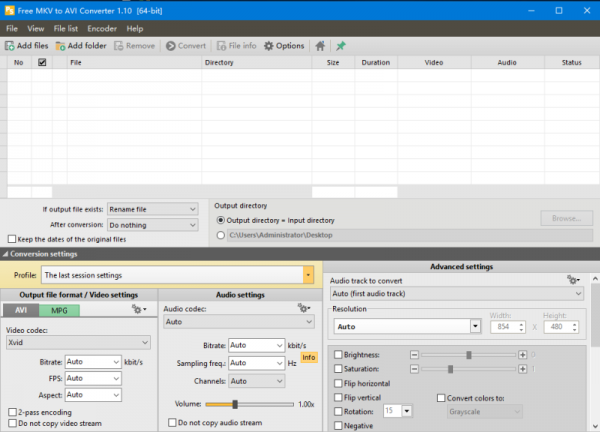The height and width of the screenshot is (432, 600).
Task: Start conversion with the Convert button
Action: [x=186, y=46]
